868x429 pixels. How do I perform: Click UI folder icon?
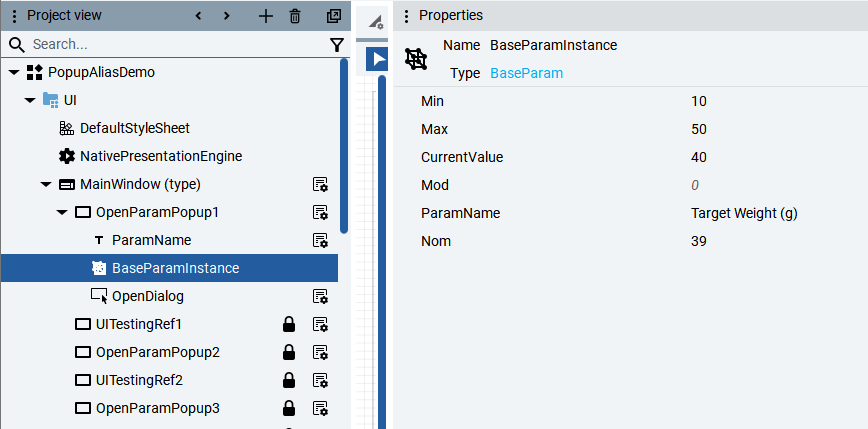tap(50, 101)
